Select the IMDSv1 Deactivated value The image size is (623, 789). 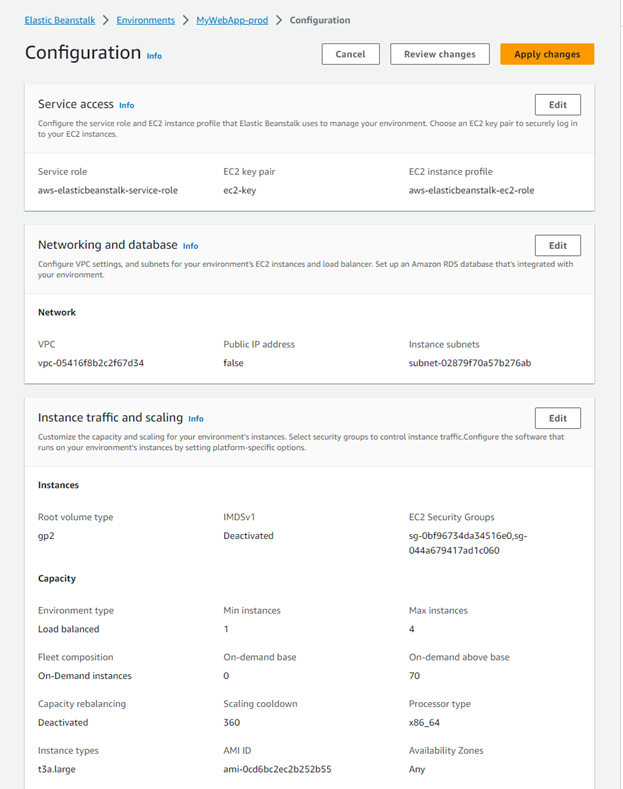248,535
